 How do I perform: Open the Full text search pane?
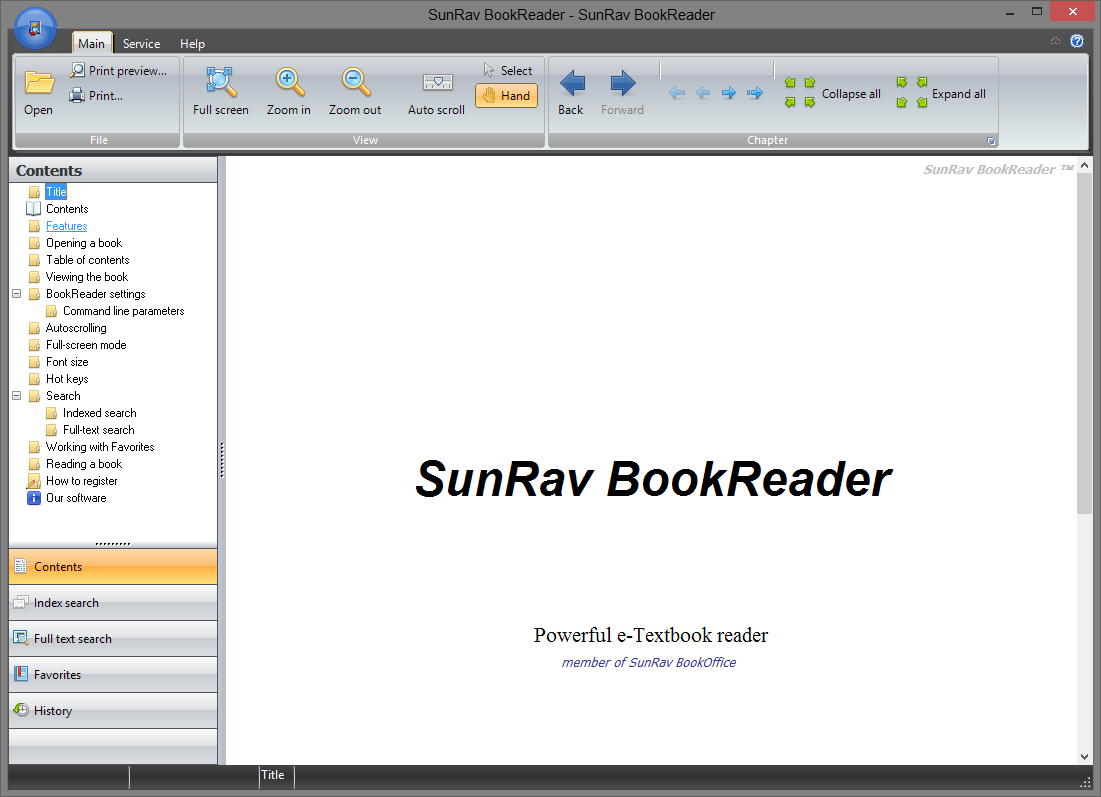[x=113, y=638]
